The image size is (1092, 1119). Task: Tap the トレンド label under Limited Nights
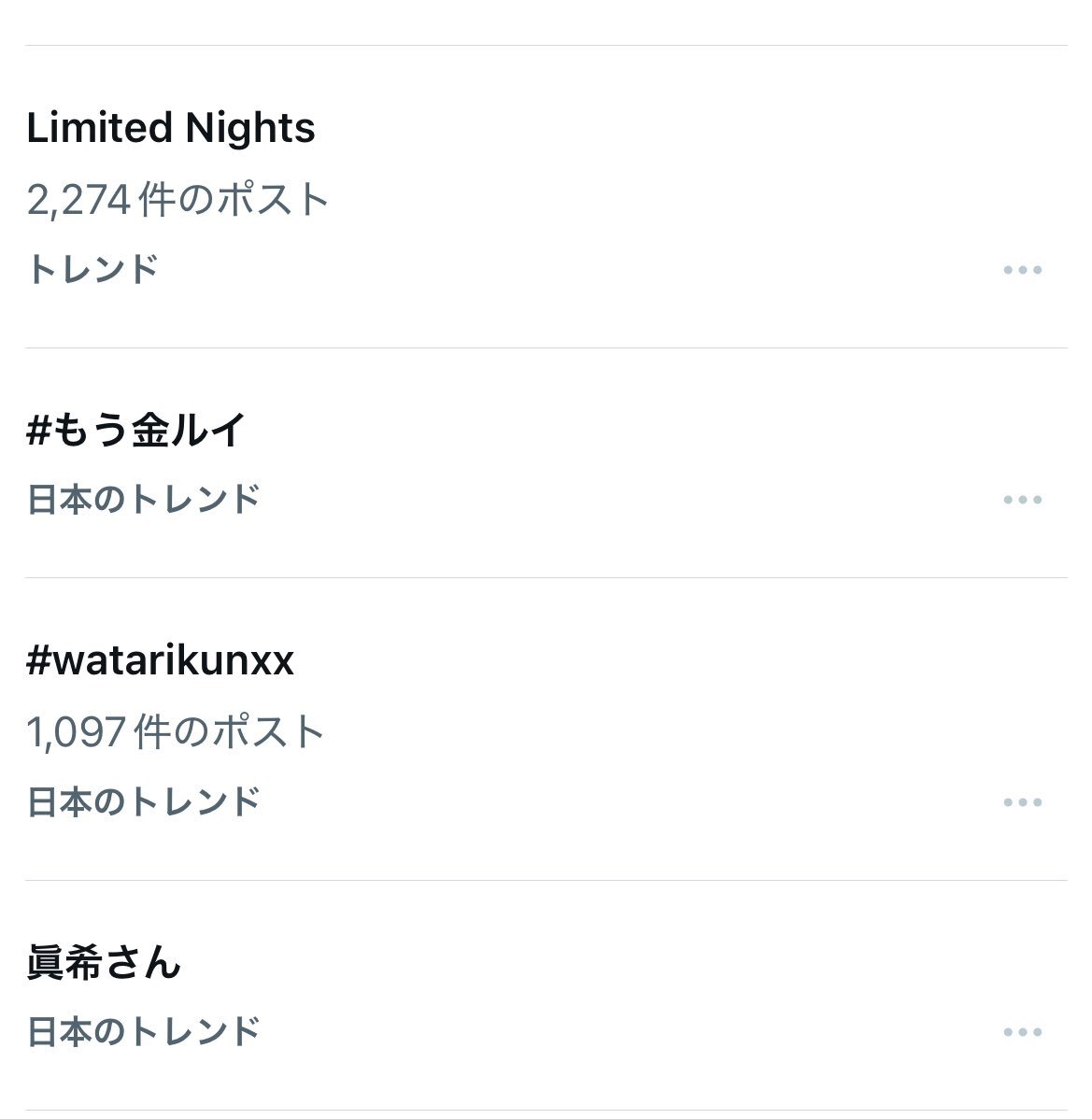pyautogui.click(x=92, y=269)
